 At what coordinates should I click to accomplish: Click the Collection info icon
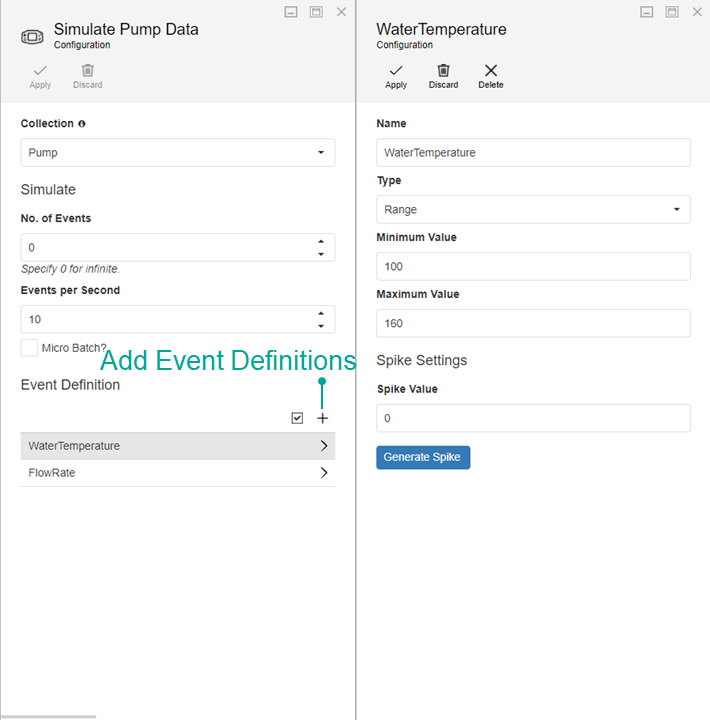[82, 124]
